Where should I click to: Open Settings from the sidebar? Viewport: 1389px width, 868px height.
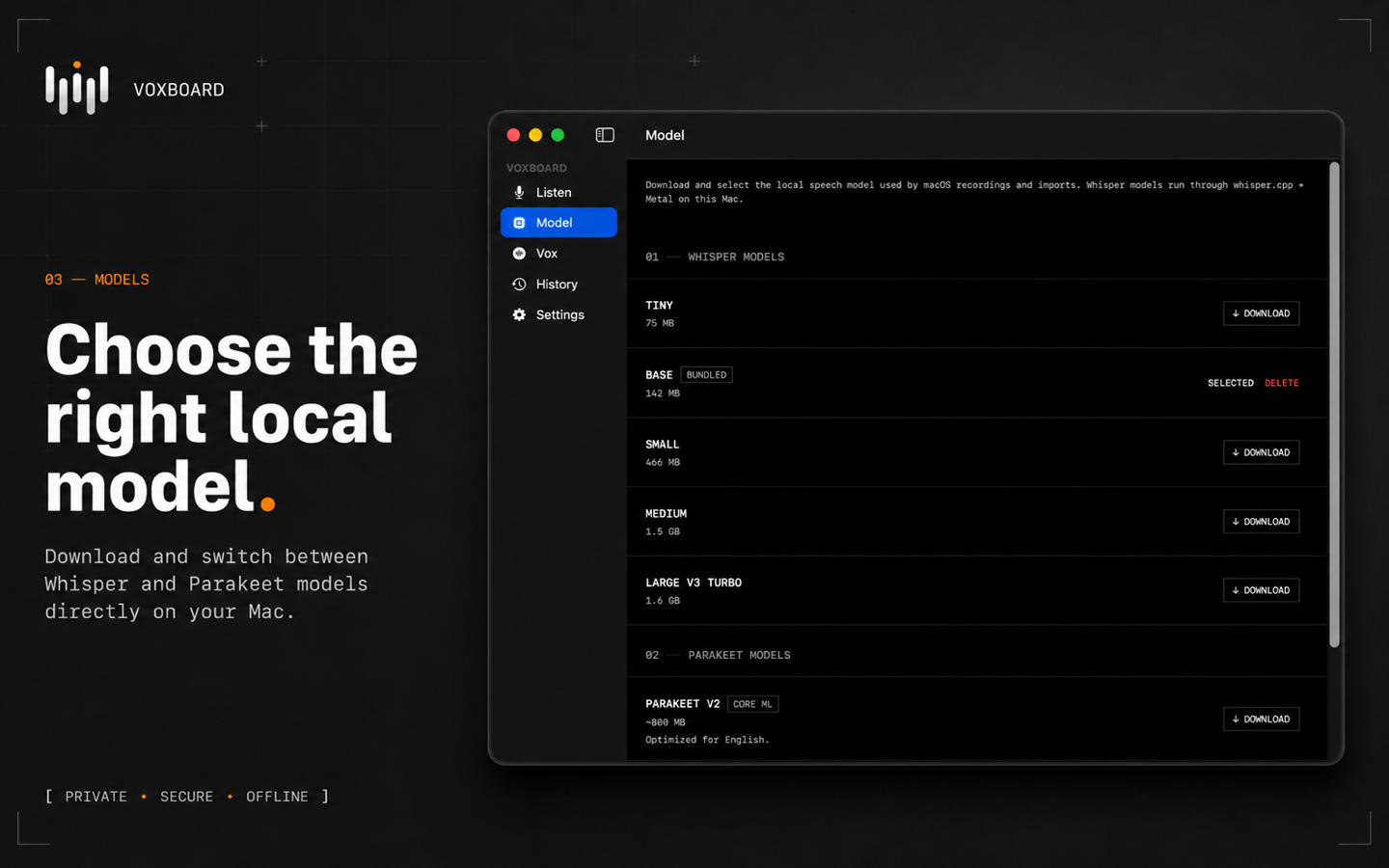click(558, 315)
